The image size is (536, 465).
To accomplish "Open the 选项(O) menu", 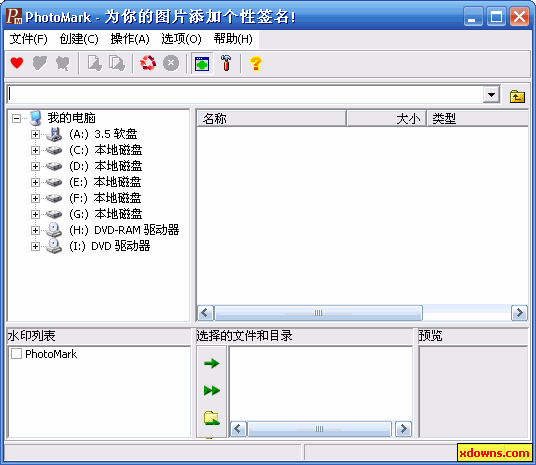I will pyautogui.click(x=181, y=39).
